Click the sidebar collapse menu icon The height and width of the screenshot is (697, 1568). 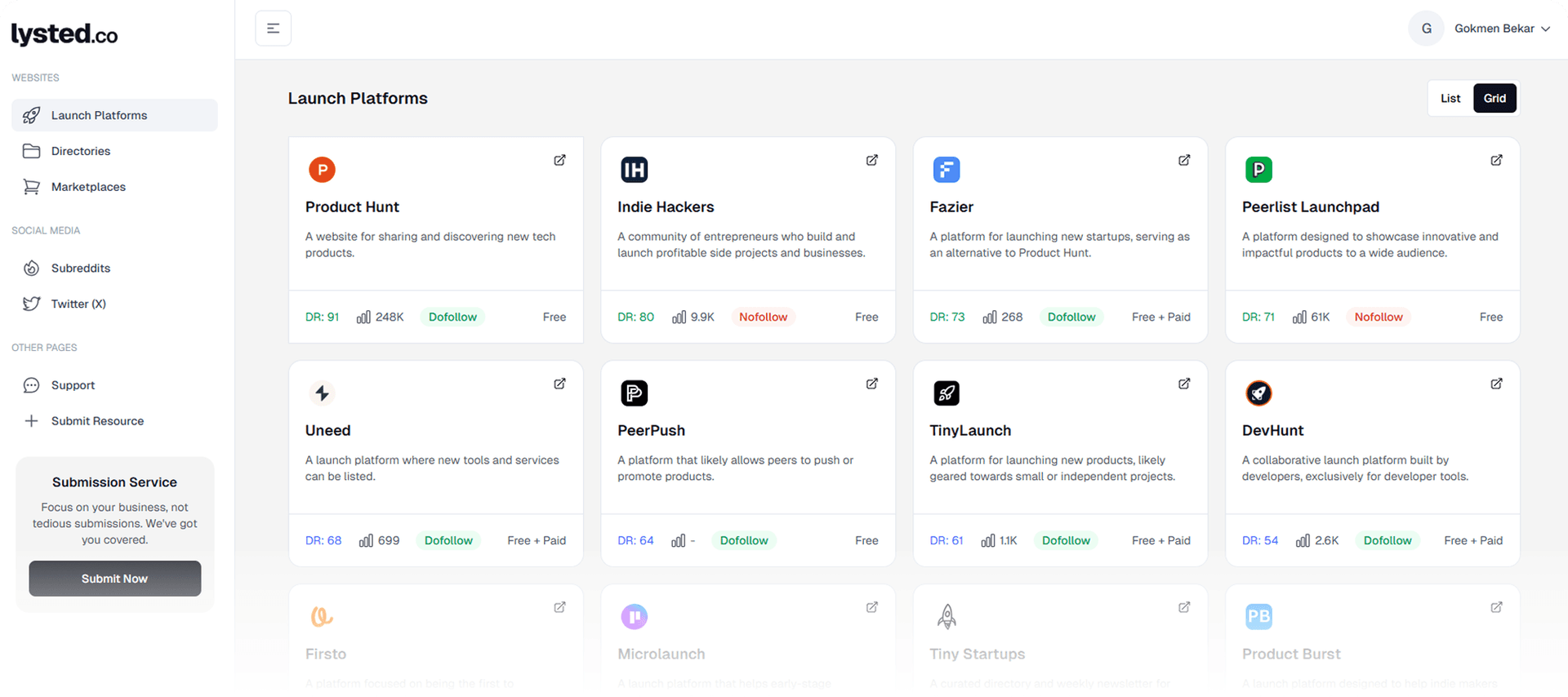point(273,29)
